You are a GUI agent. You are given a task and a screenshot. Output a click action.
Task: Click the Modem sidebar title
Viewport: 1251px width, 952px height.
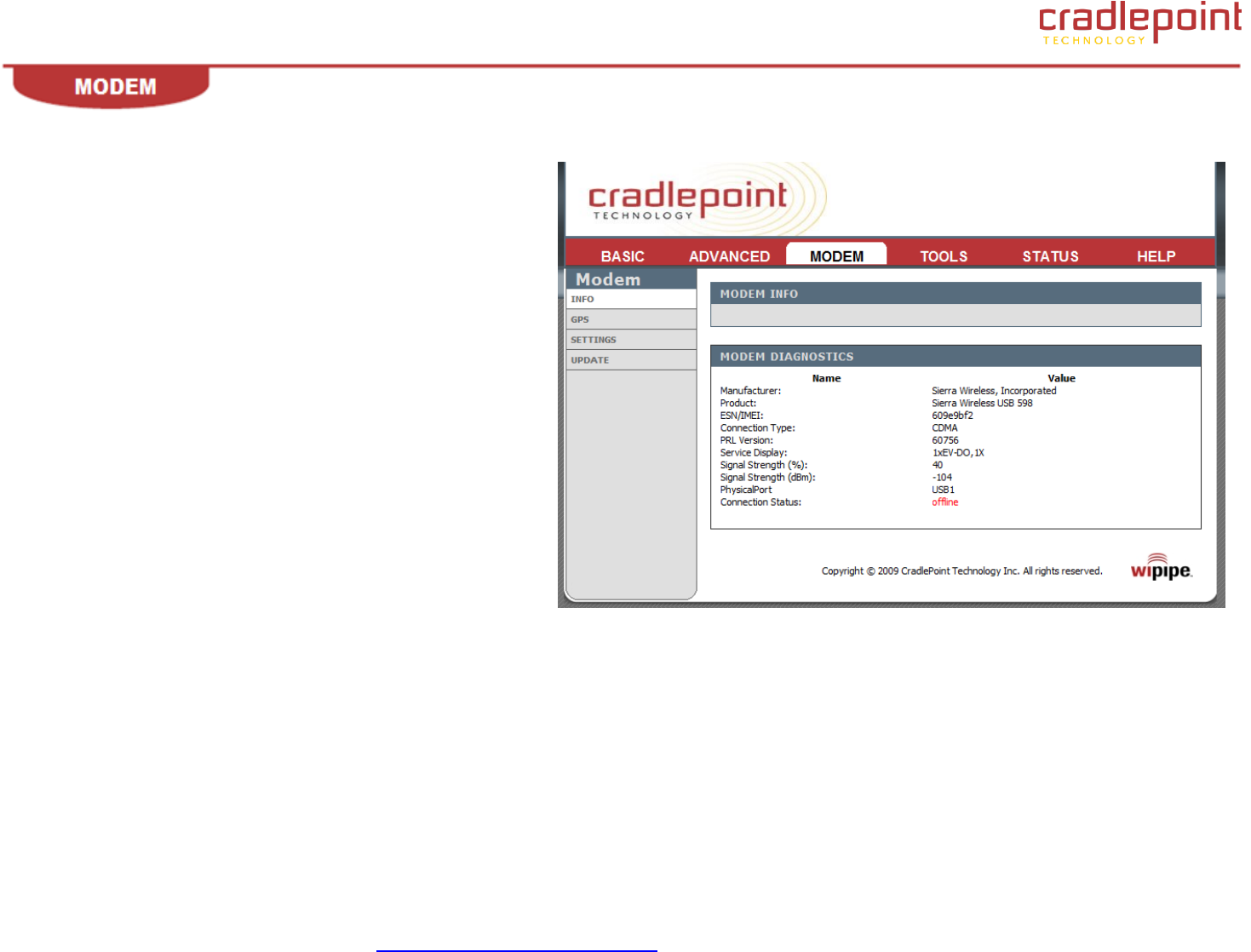(608, 279)
